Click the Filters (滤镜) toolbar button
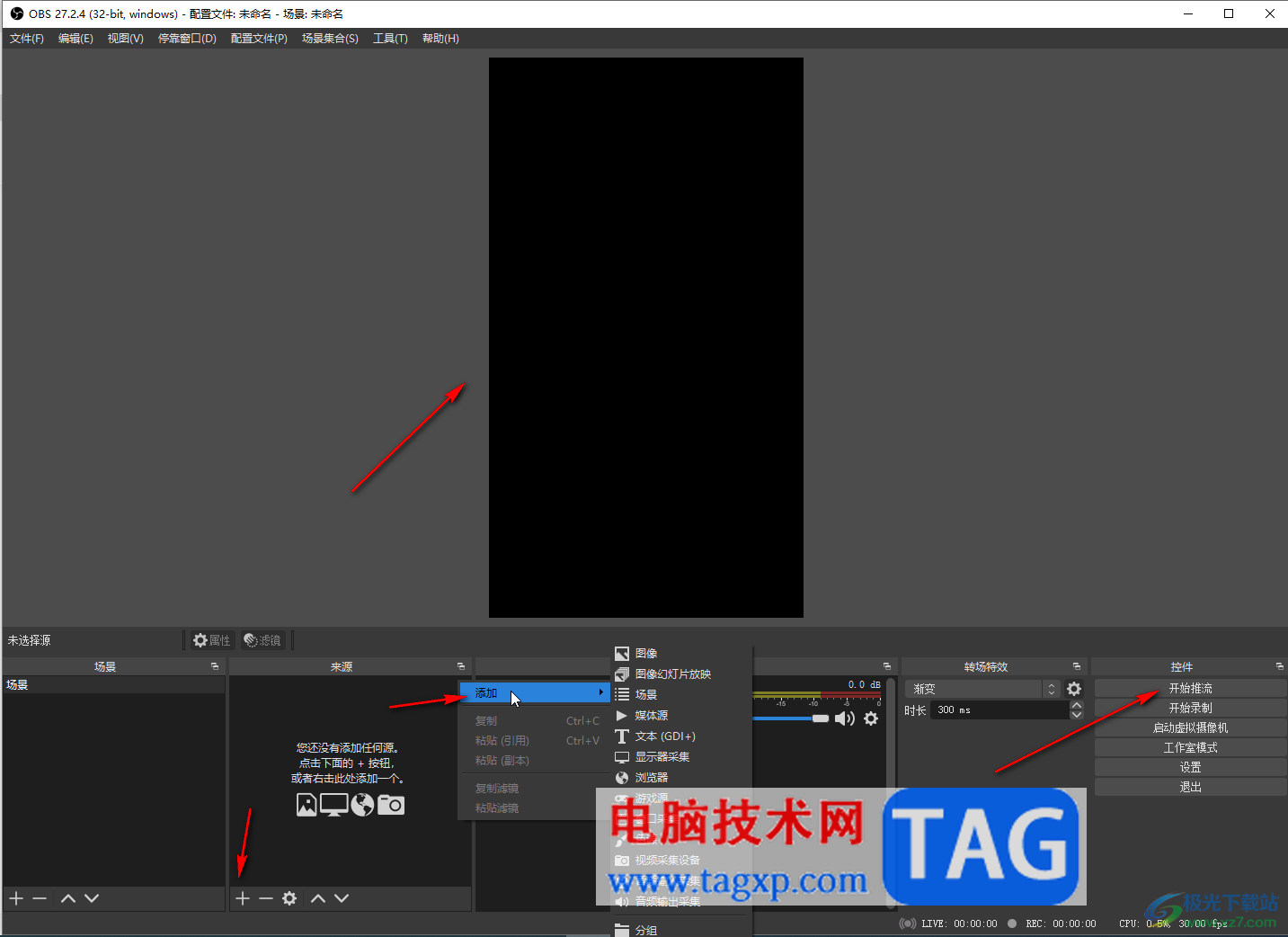This screenshot has width=1288, height=937. (x=262, y=640)
